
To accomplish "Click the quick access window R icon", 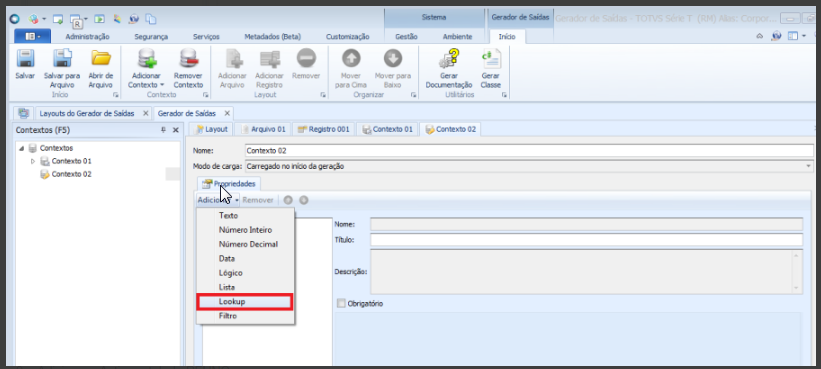I will tap(77, 20).
